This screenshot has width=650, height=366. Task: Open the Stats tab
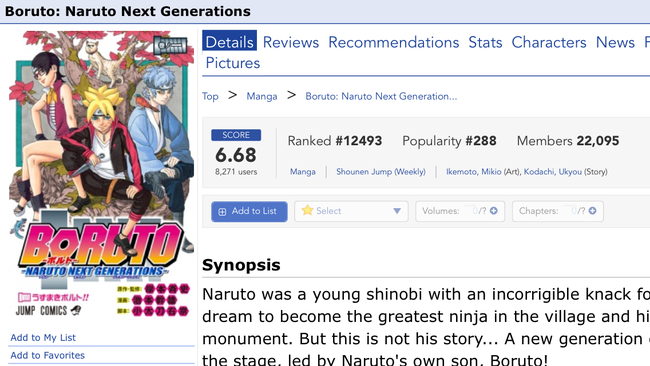click(485, 42)
